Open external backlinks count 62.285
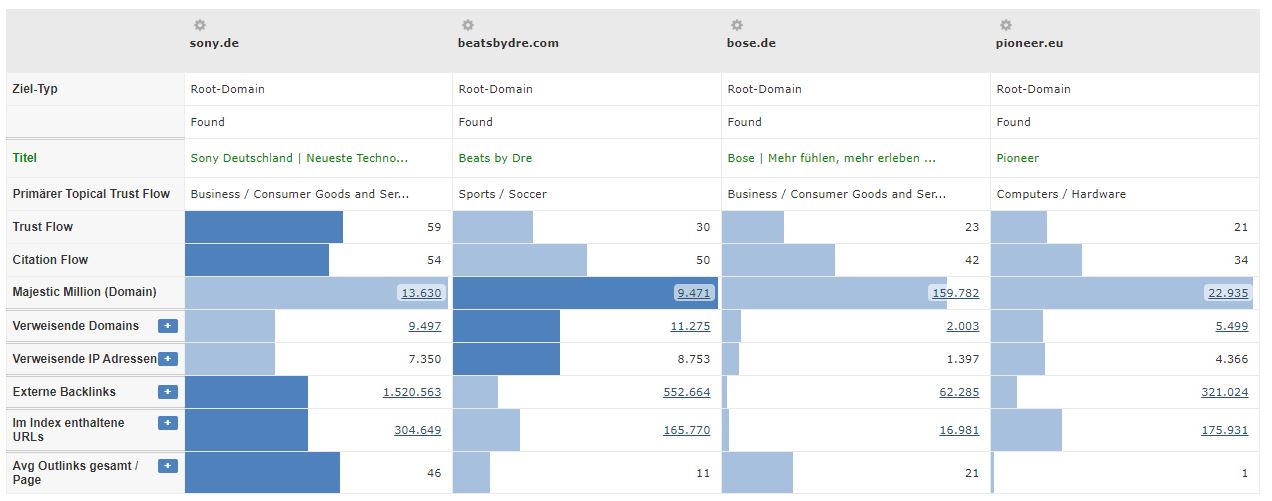Screen dimensions: 1272x501 959,392
